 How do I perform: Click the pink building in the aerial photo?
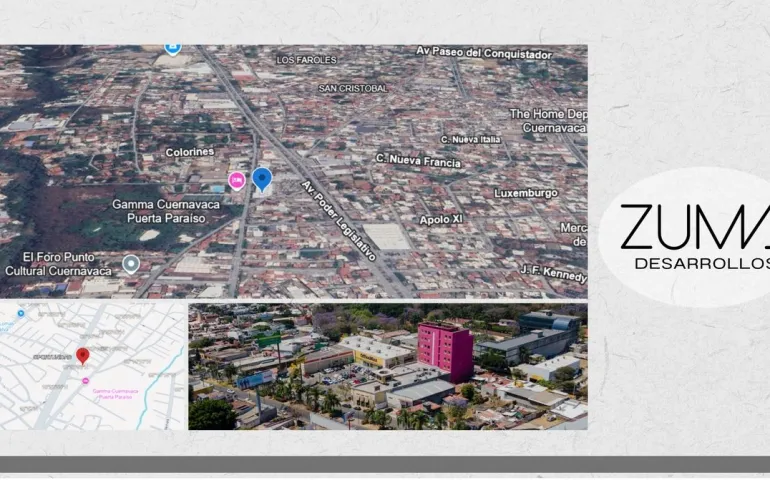445,350
